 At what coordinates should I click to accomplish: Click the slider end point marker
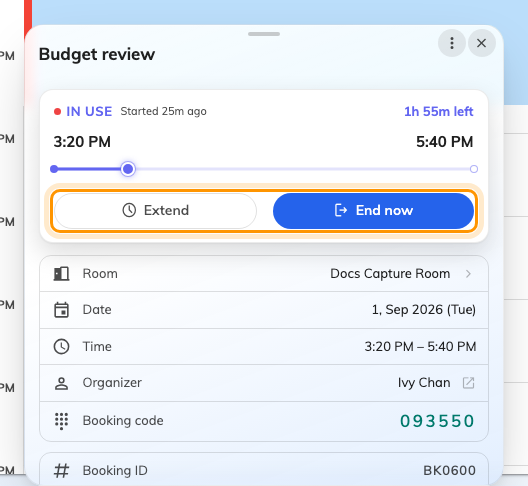click(x=473, y=169)
